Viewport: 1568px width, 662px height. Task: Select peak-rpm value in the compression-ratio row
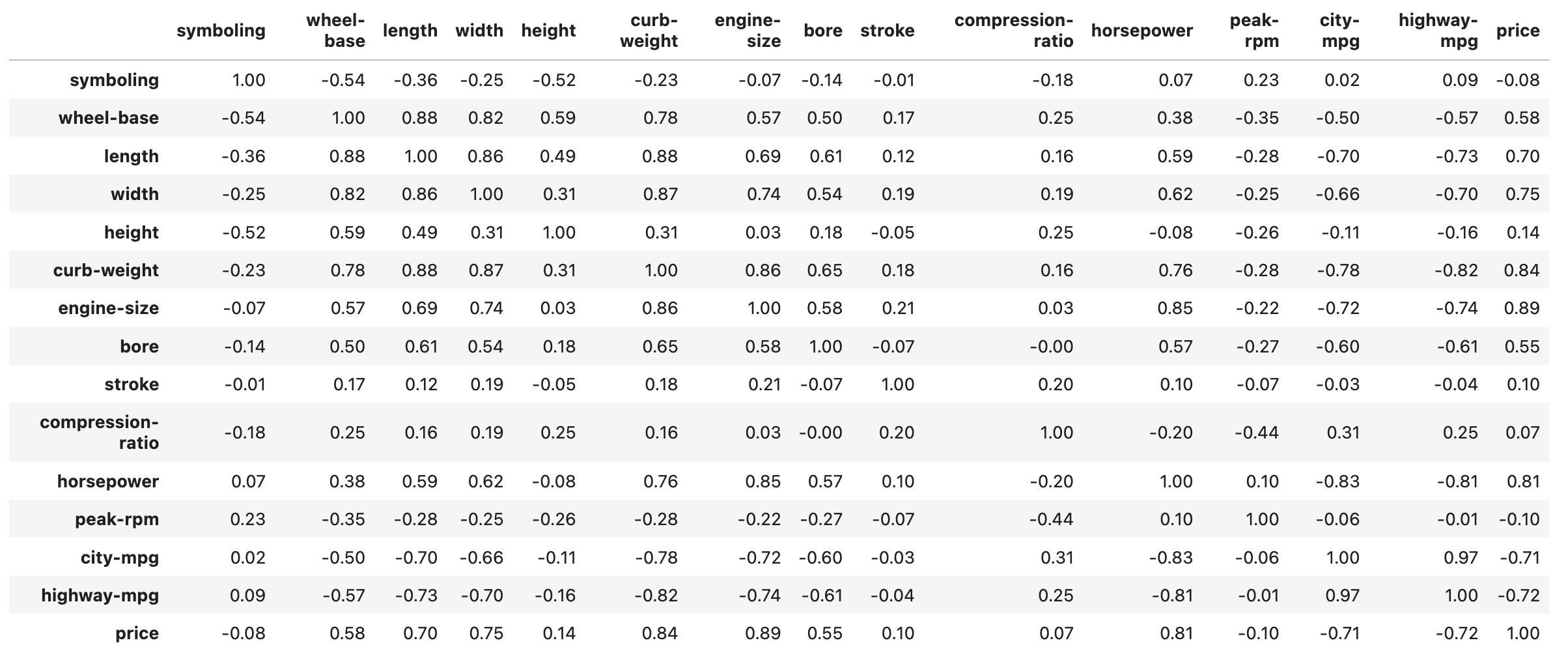pyautogui.click(x=1257, y=433)
